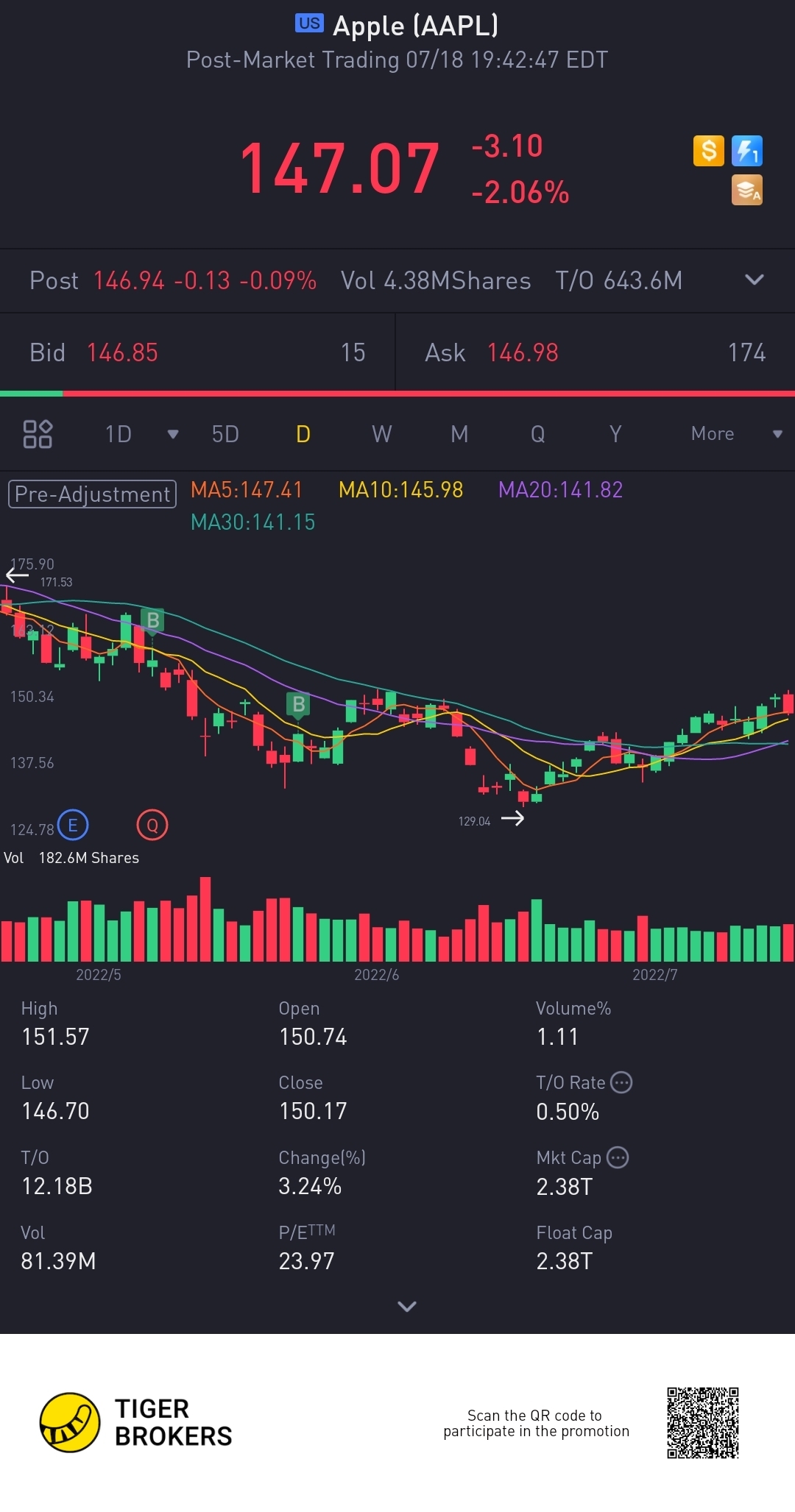Screen dimensions: 795x1512
Task: Expand more stock statistics chevron
Action: point(407,1306)
